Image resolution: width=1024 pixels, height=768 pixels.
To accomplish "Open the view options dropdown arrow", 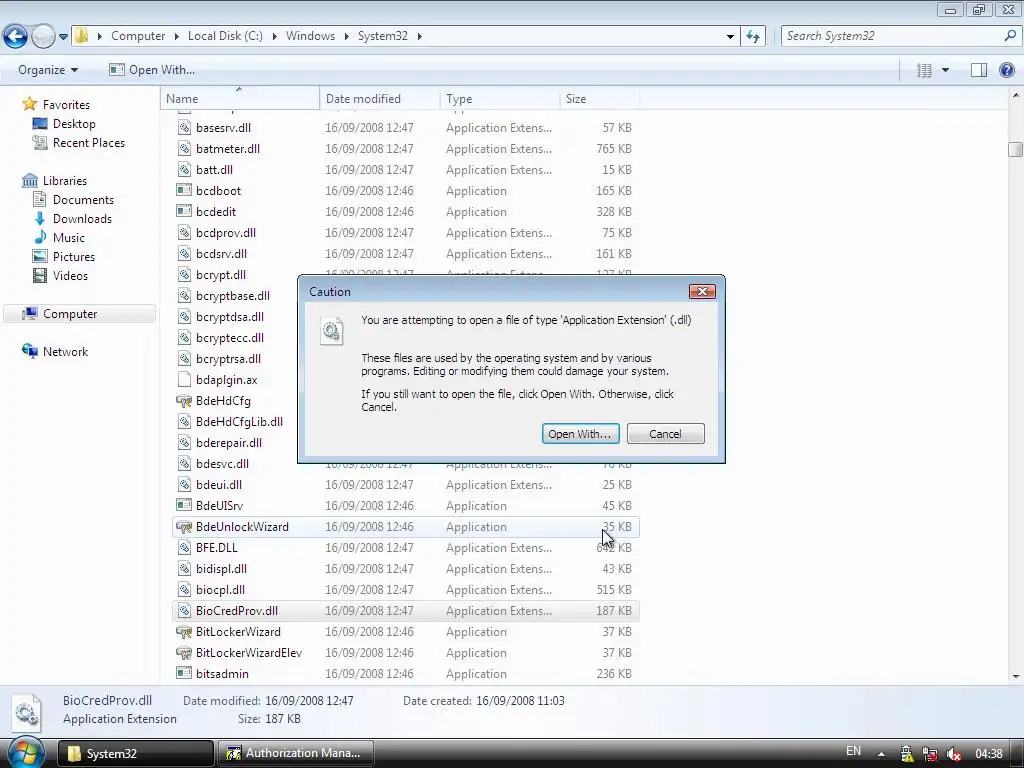I will pos(945,70).
